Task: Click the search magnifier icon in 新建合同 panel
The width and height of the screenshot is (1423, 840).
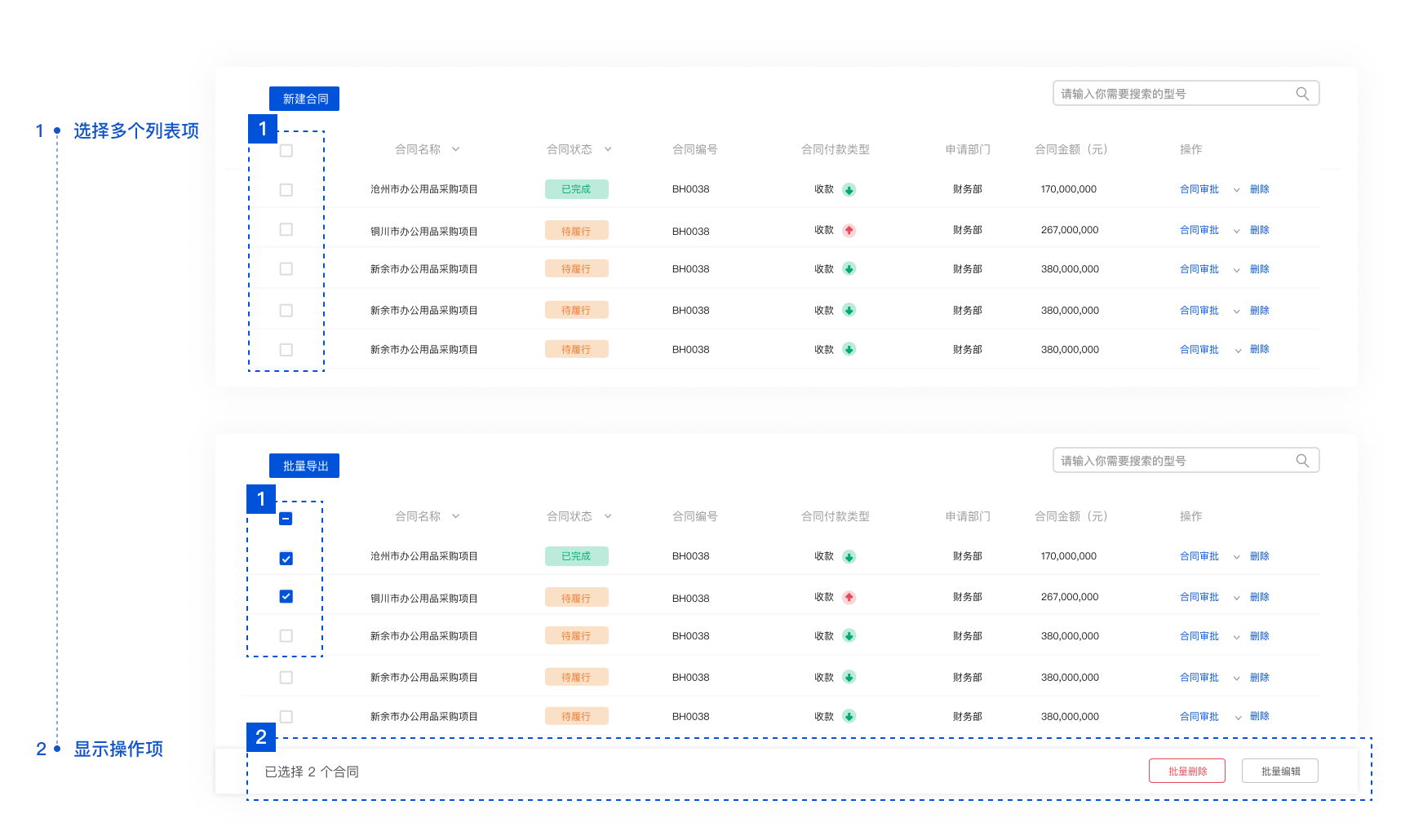Action: (1302, 94)
